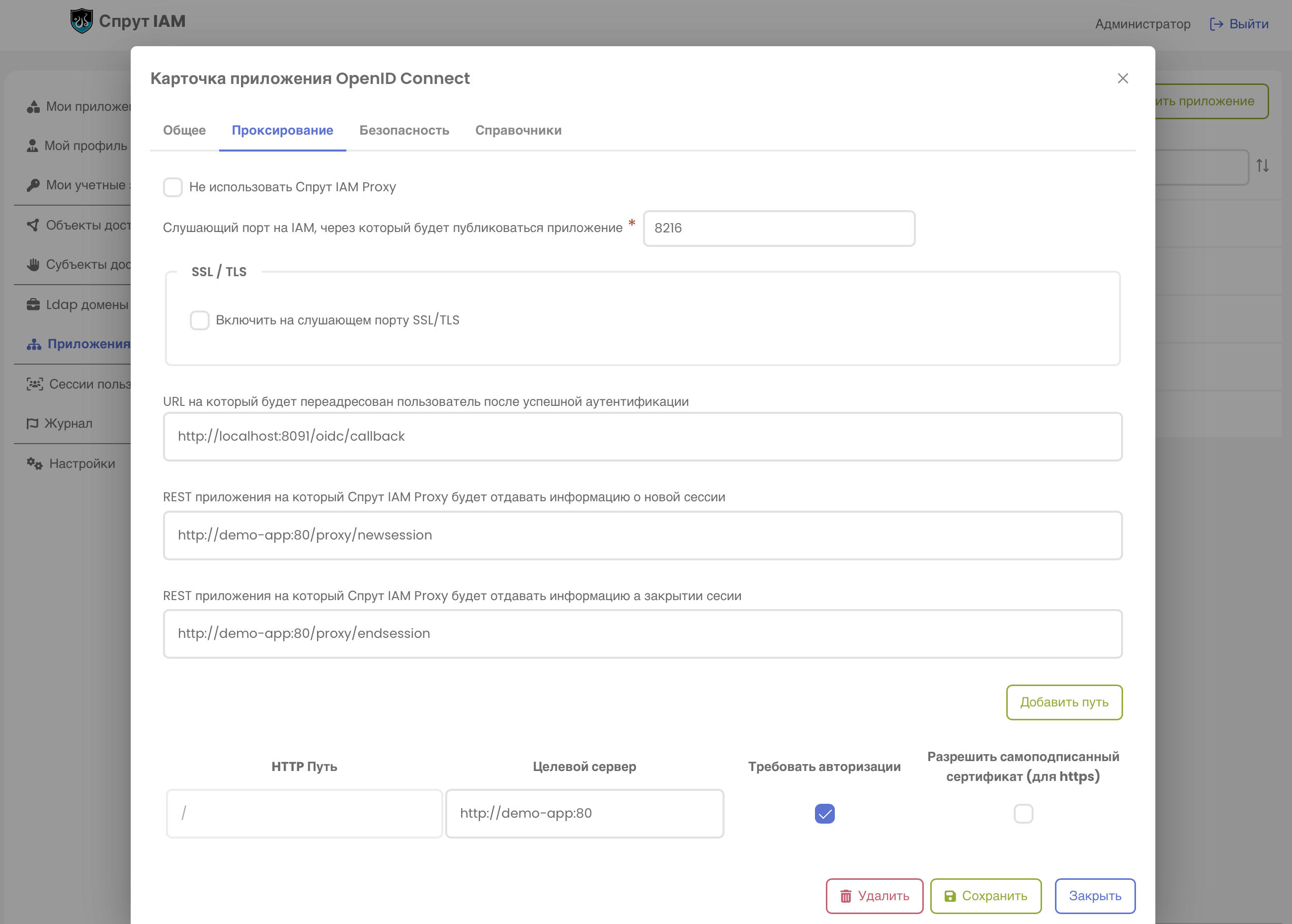Open the Безопасность tab
Image resolution: width=1292 pixels, height=924 pixels.
tap(404, 130)
